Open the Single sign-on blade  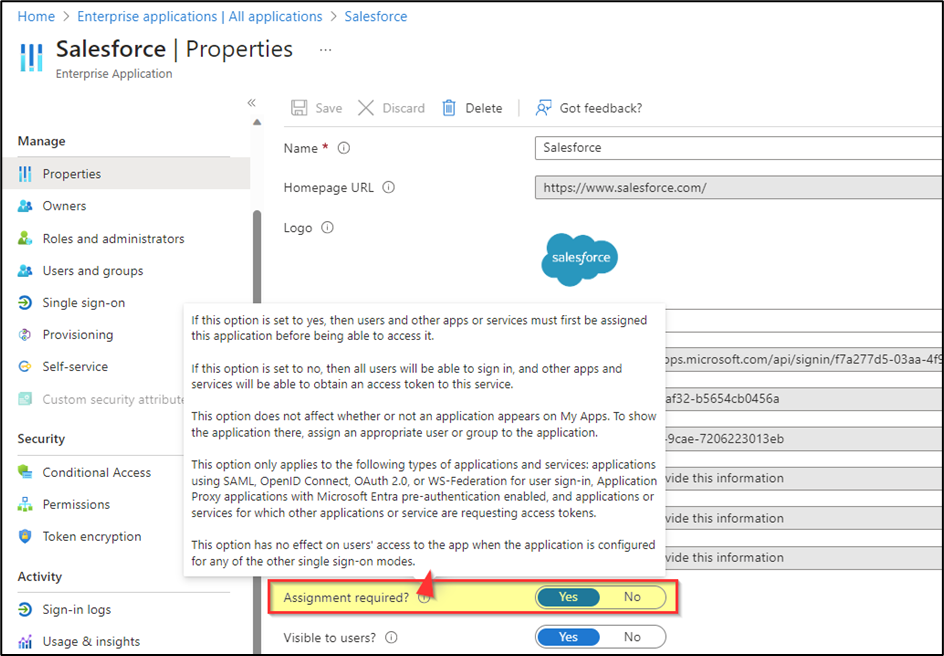click(x=86, y=302)
